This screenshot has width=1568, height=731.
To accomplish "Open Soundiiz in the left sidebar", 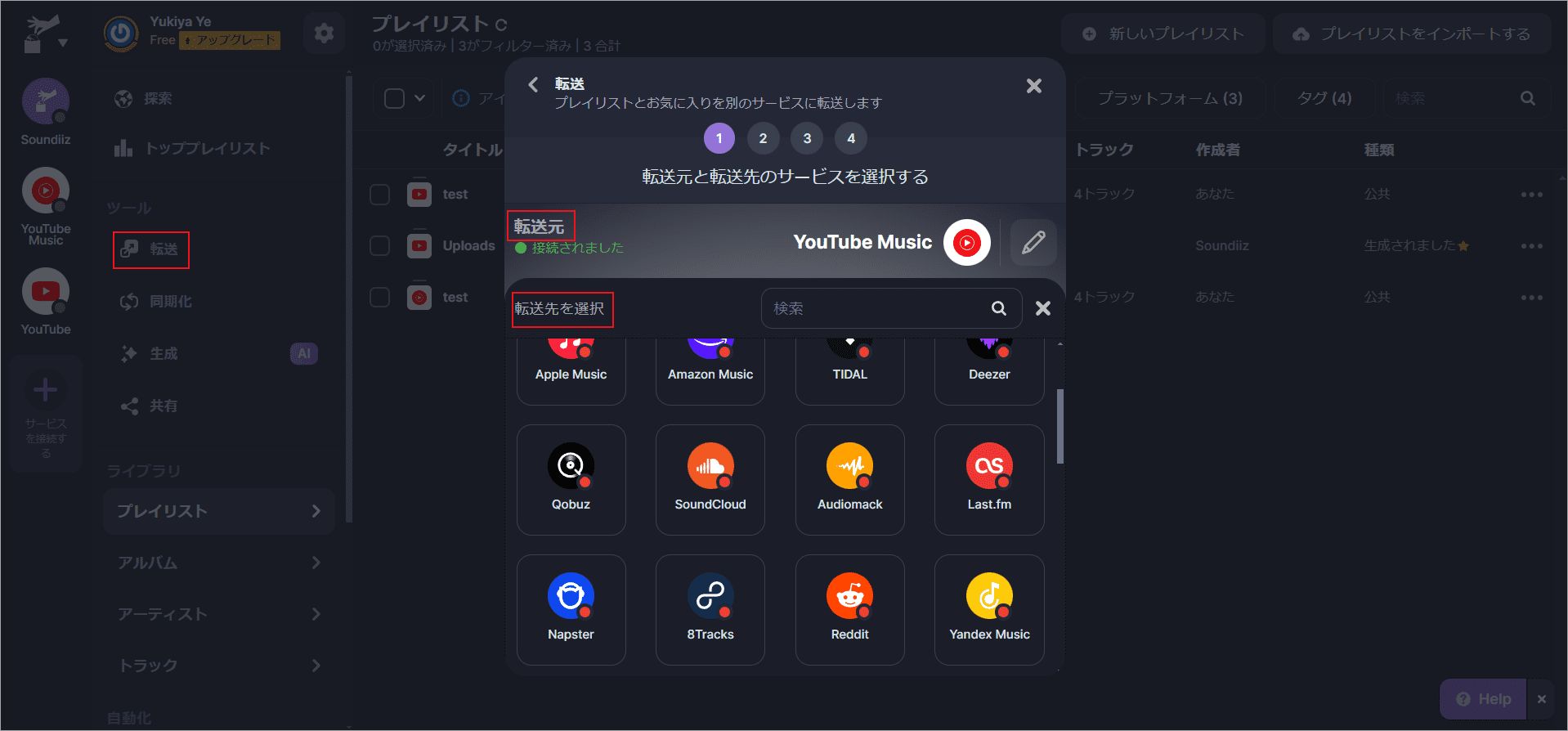I will (x=46, y=113).
